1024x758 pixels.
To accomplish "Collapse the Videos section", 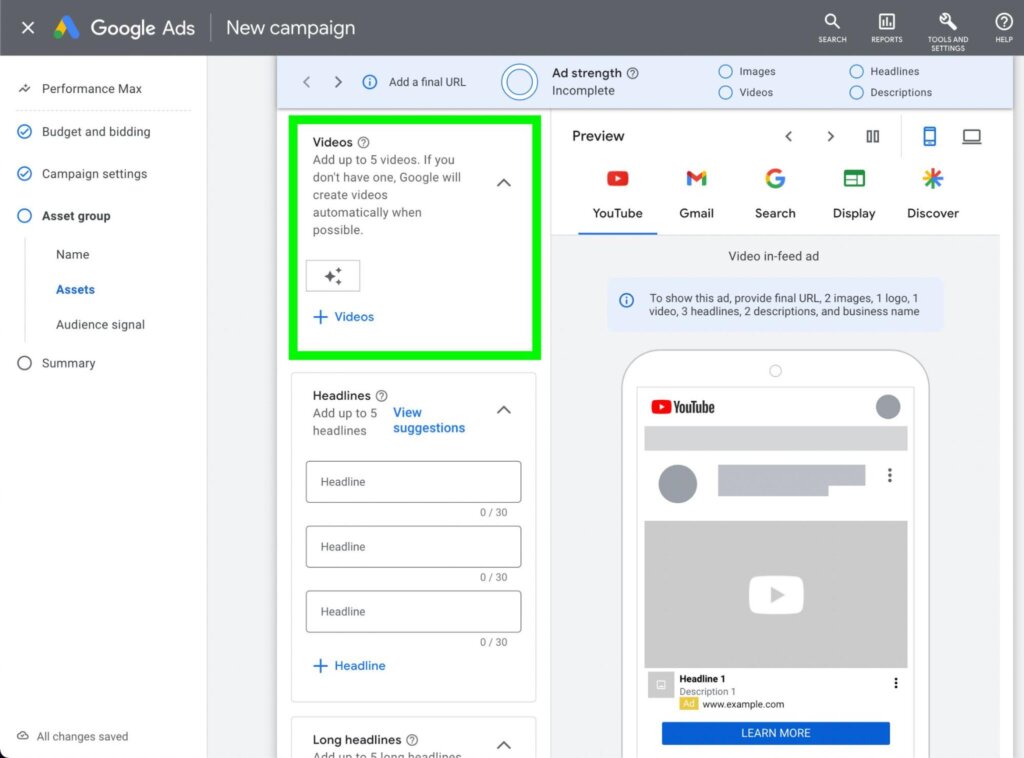I will pyautogui.click(x=504, y=183).
